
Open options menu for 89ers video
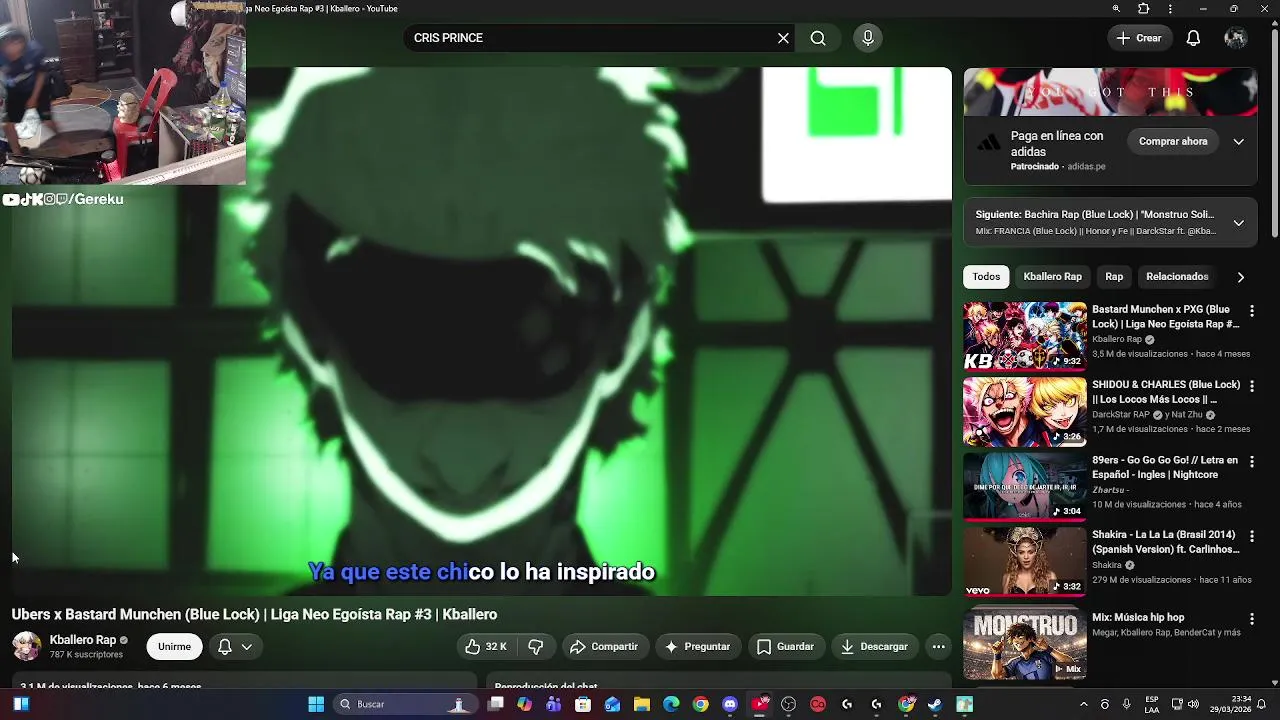click(x=1251, y=462)
